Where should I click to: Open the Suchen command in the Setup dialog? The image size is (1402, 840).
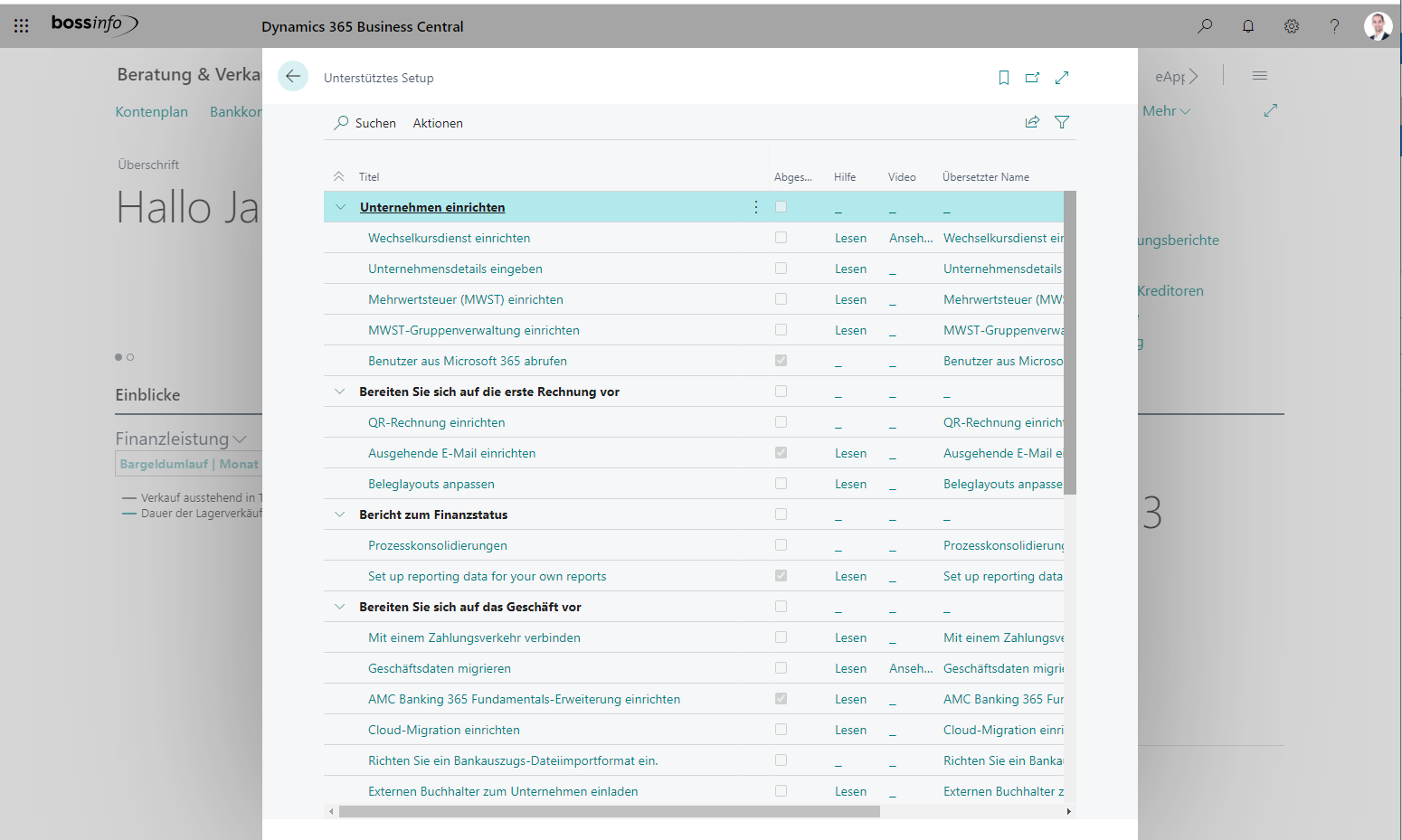coord(365,122)
